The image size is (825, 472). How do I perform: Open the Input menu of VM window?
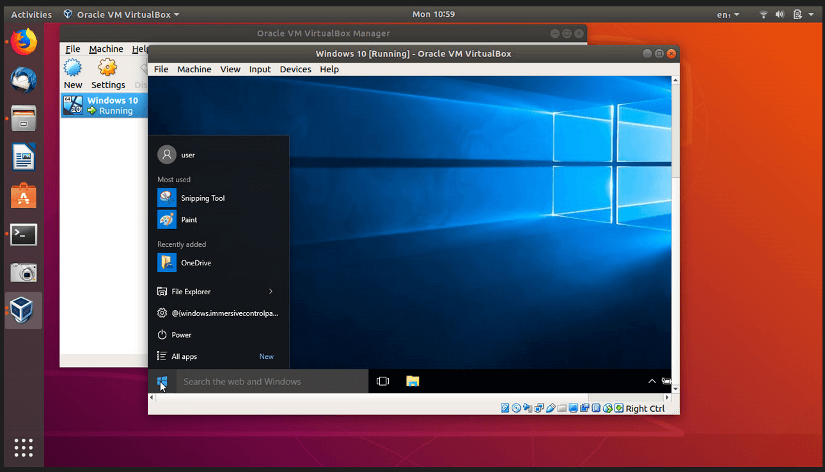pyautogui.click(x=259, y=69)
